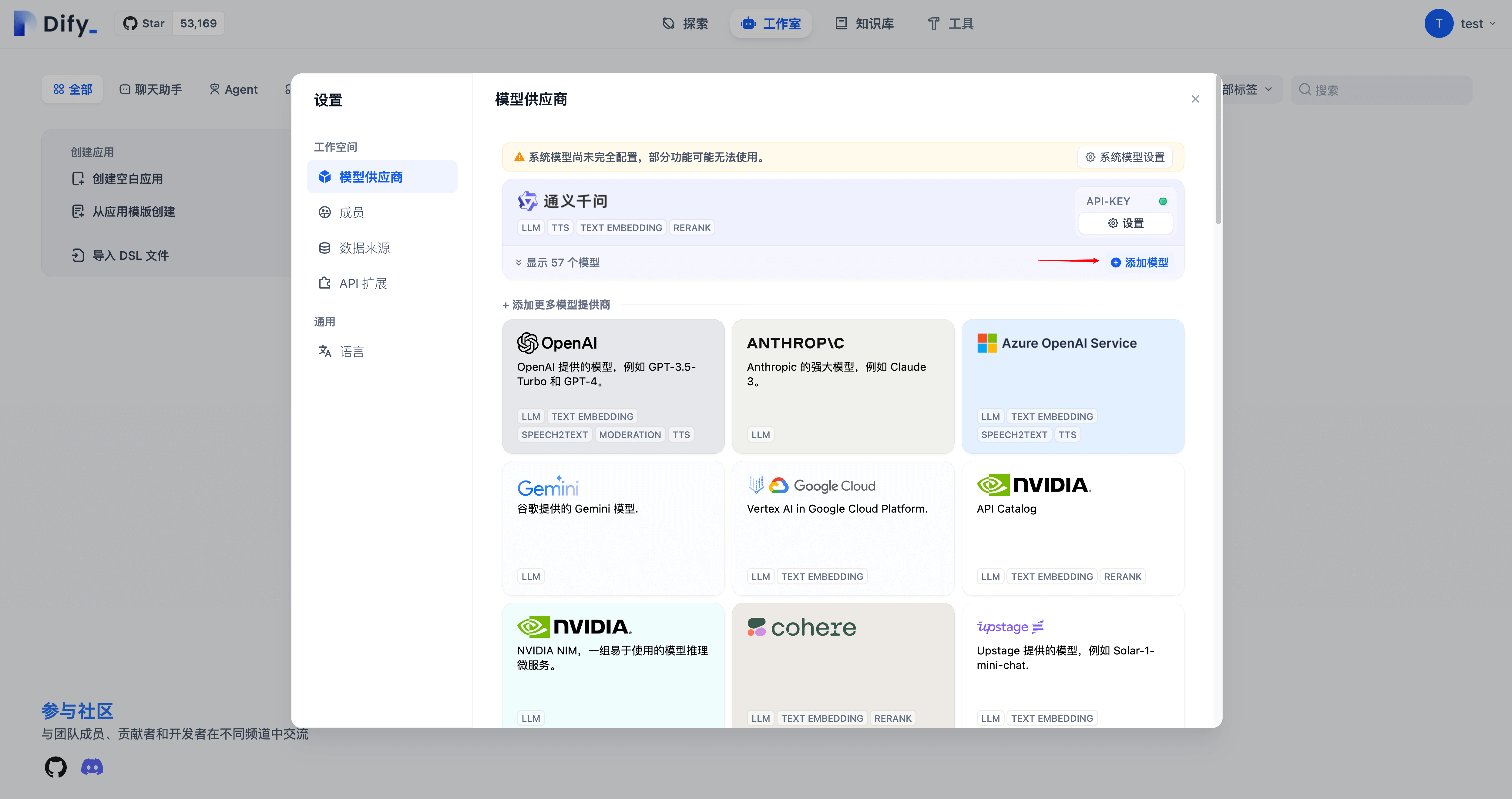Open the tags dropdown chevron
1512x799 pixels.
(1268, 89)
